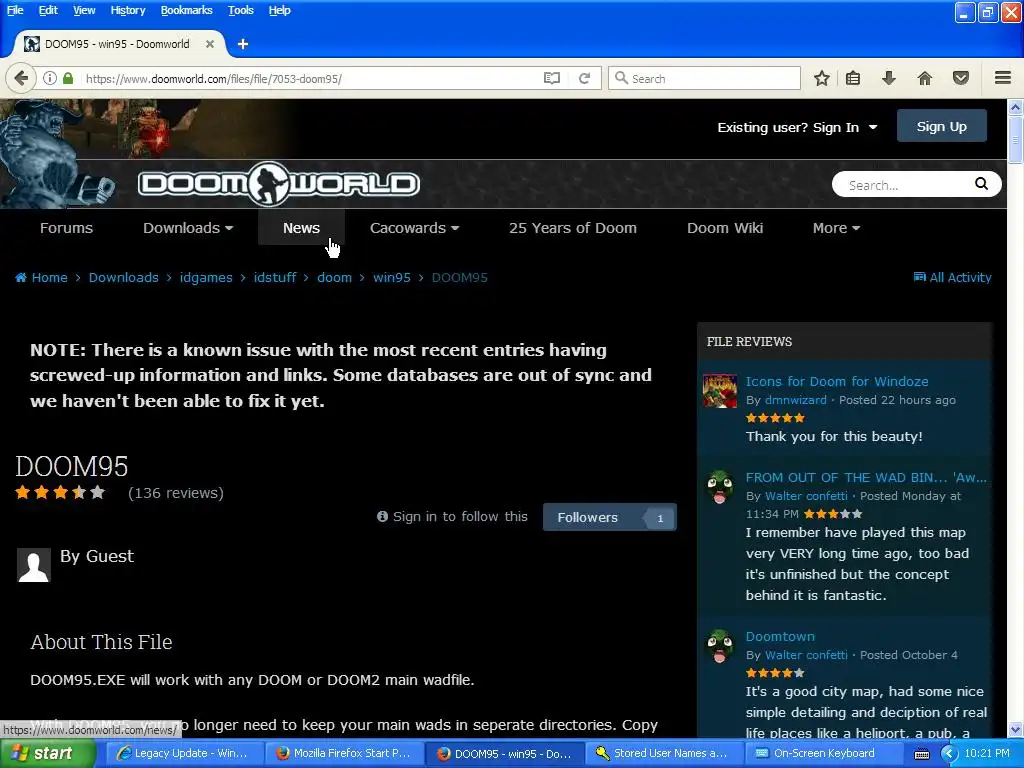Open the File menu
This screenshot has height=768, width=1024.
coord(15,10)
